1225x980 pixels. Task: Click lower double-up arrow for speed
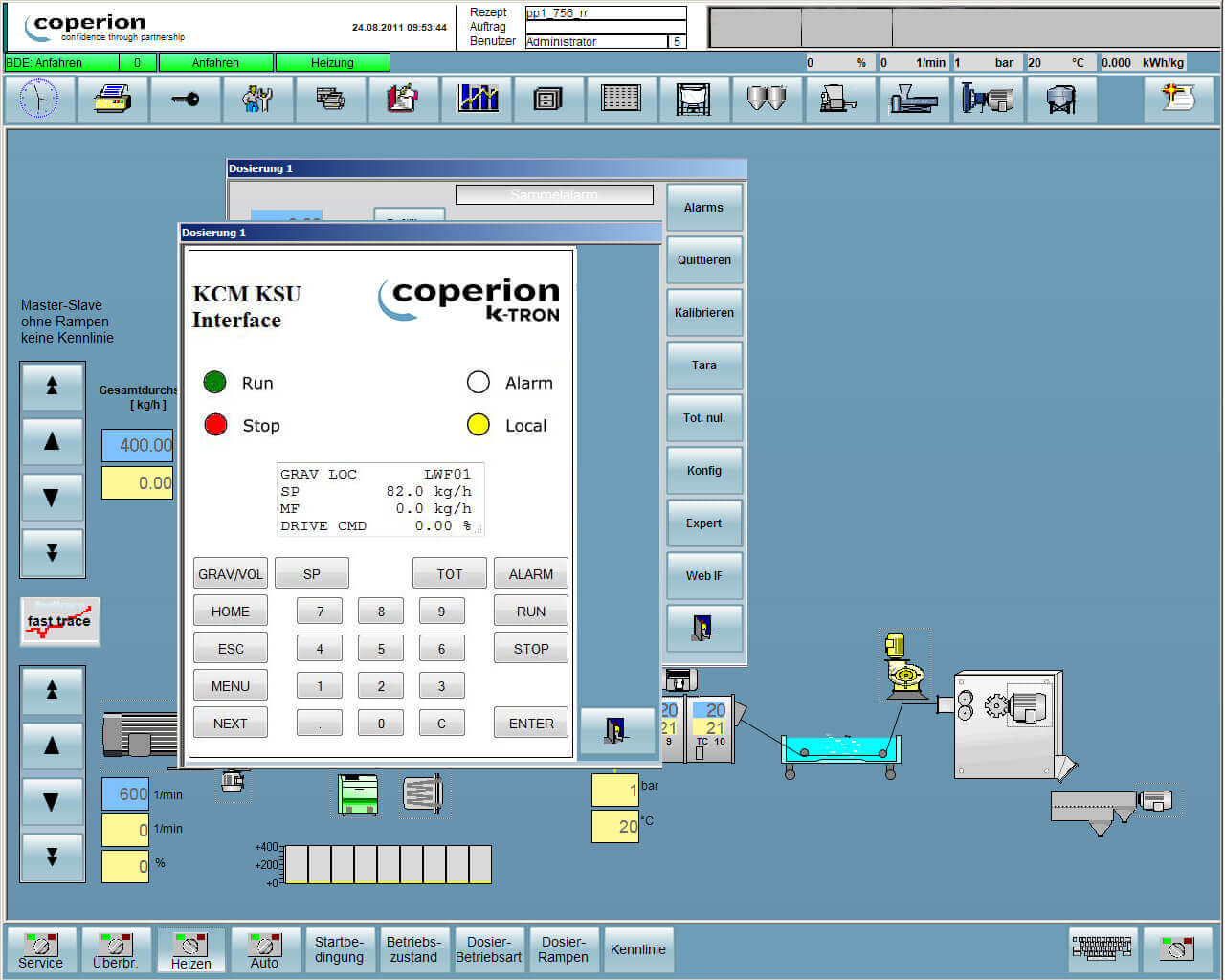[53, 690]
